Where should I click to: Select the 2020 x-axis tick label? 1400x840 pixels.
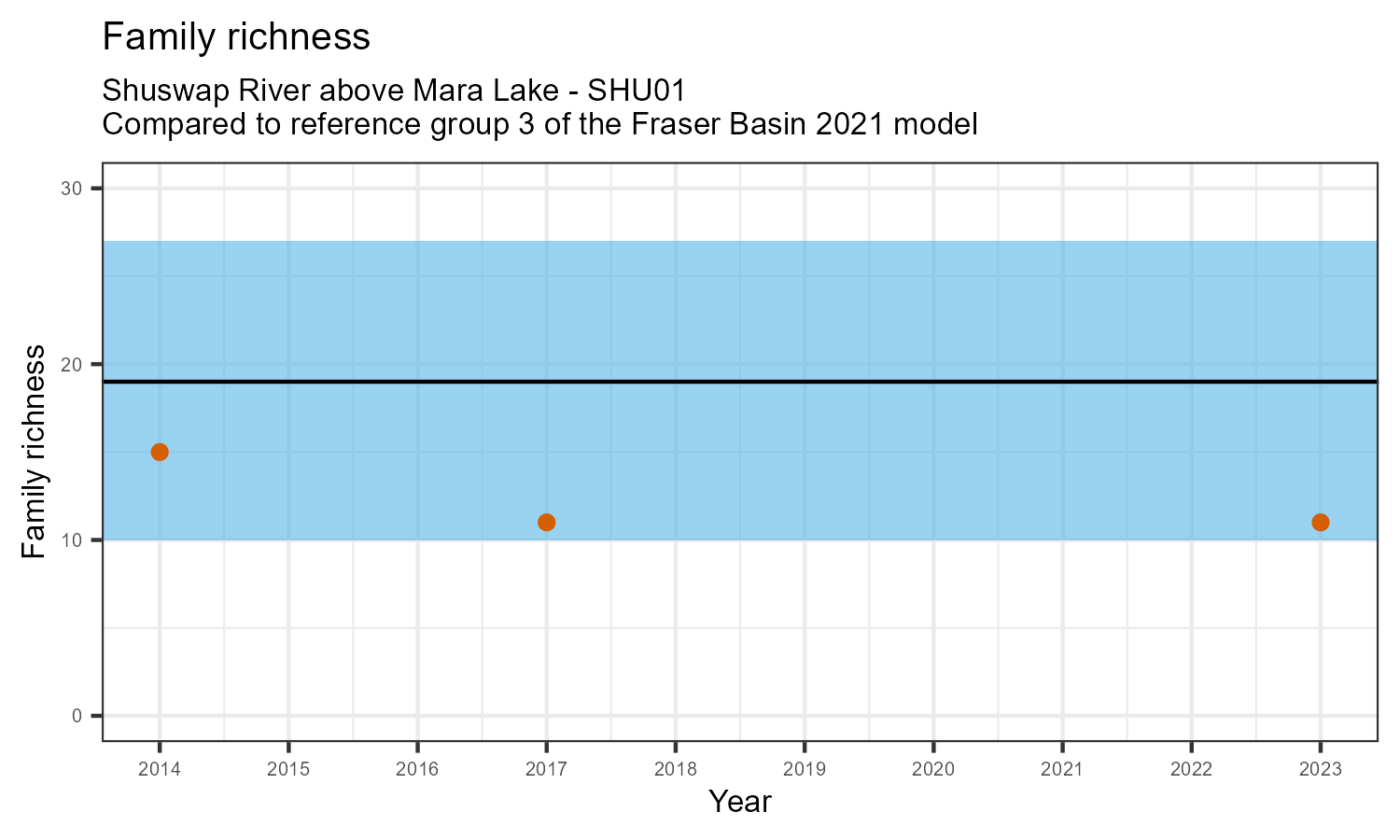pyautogui.click(x=933, y=770)
